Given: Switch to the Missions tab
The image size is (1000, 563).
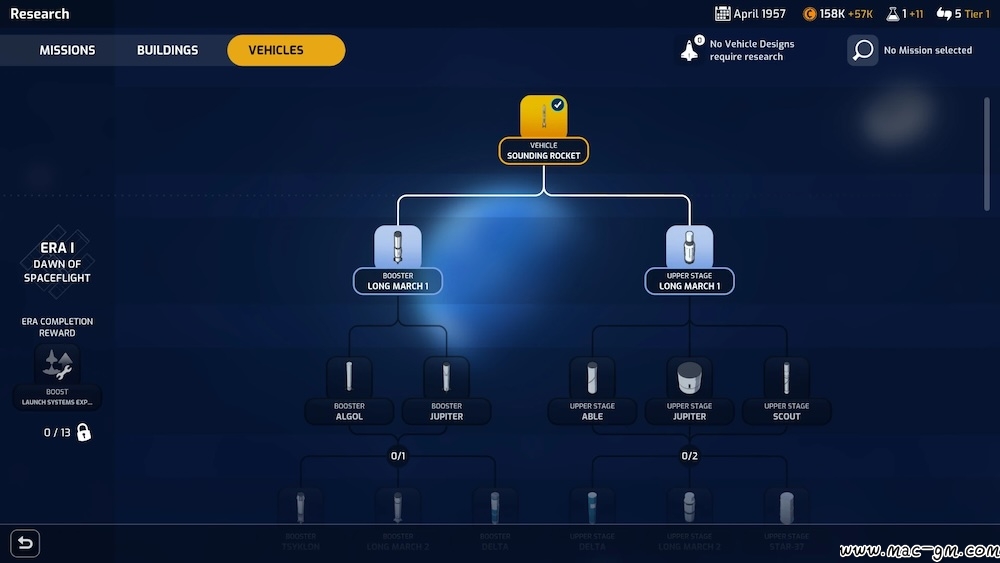Looking at the screenshot, I should tap(67, 50).
